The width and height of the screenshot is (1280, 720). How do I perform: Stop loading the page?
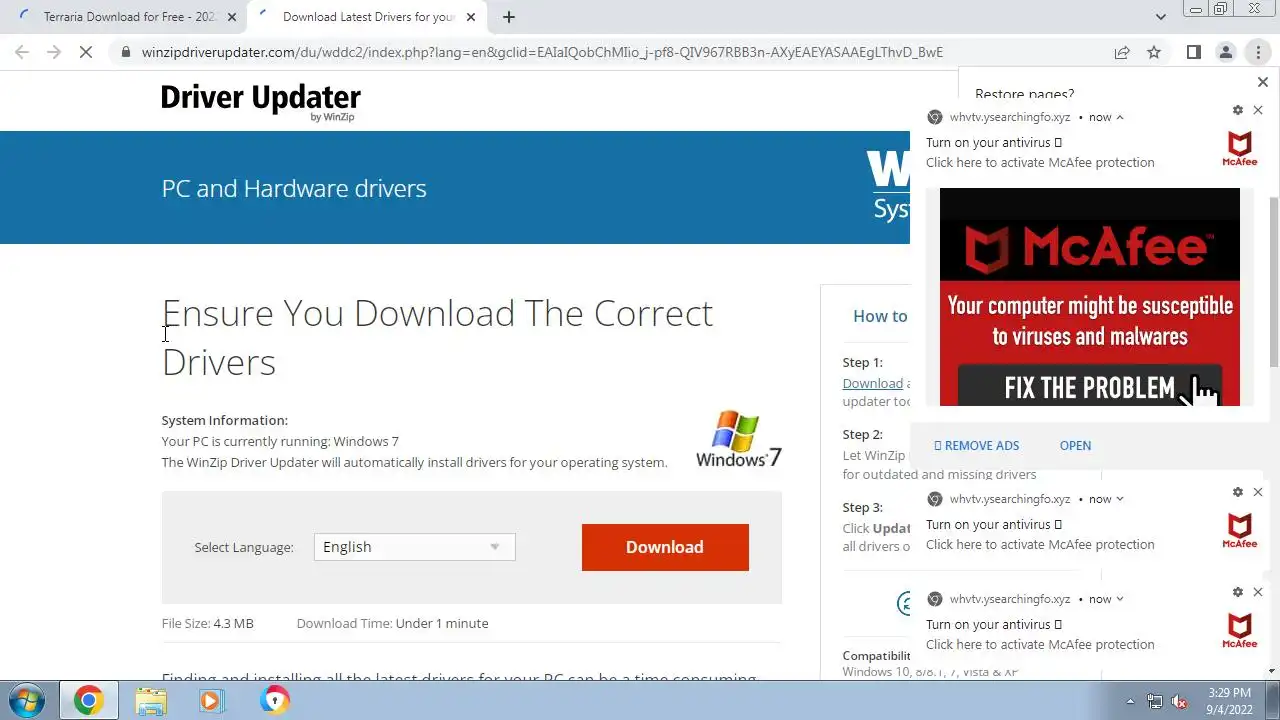click(86, 52)
